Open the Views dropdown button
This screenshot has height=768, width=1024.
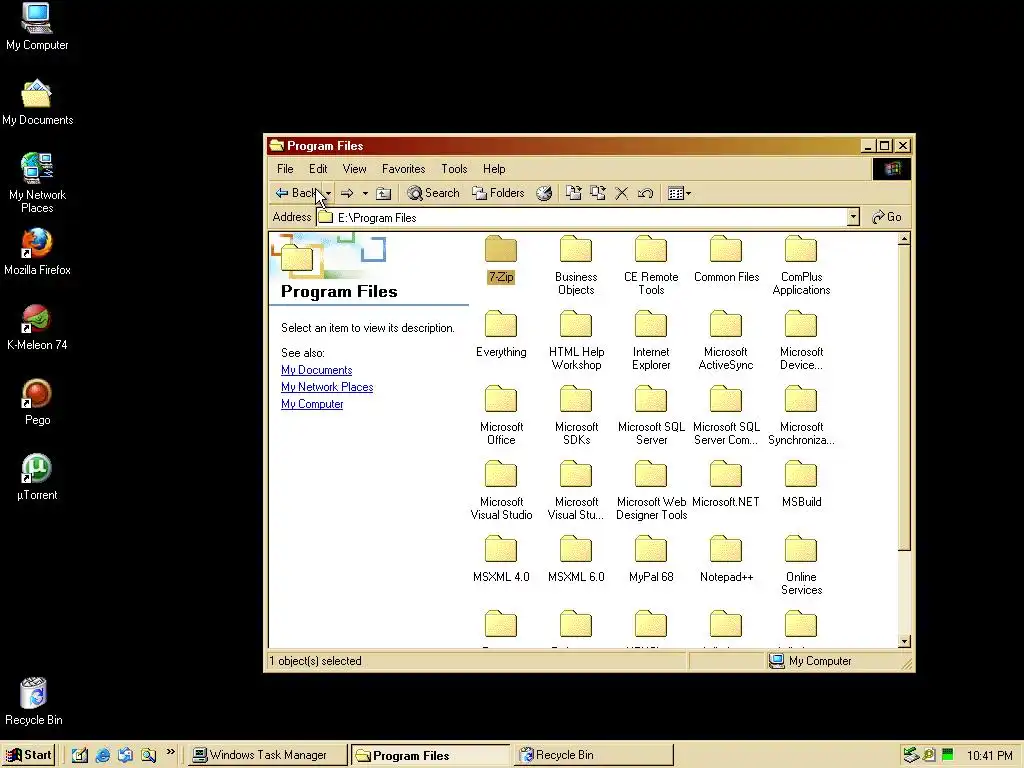679,193
